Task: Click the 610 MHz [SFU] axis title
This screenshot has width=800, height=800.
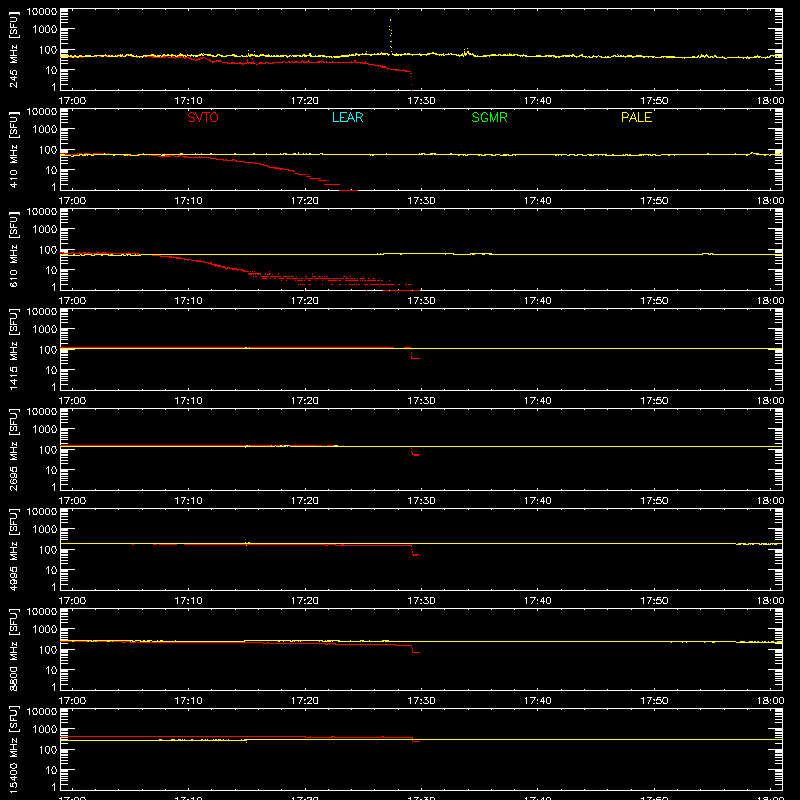Action: (13, 249)
